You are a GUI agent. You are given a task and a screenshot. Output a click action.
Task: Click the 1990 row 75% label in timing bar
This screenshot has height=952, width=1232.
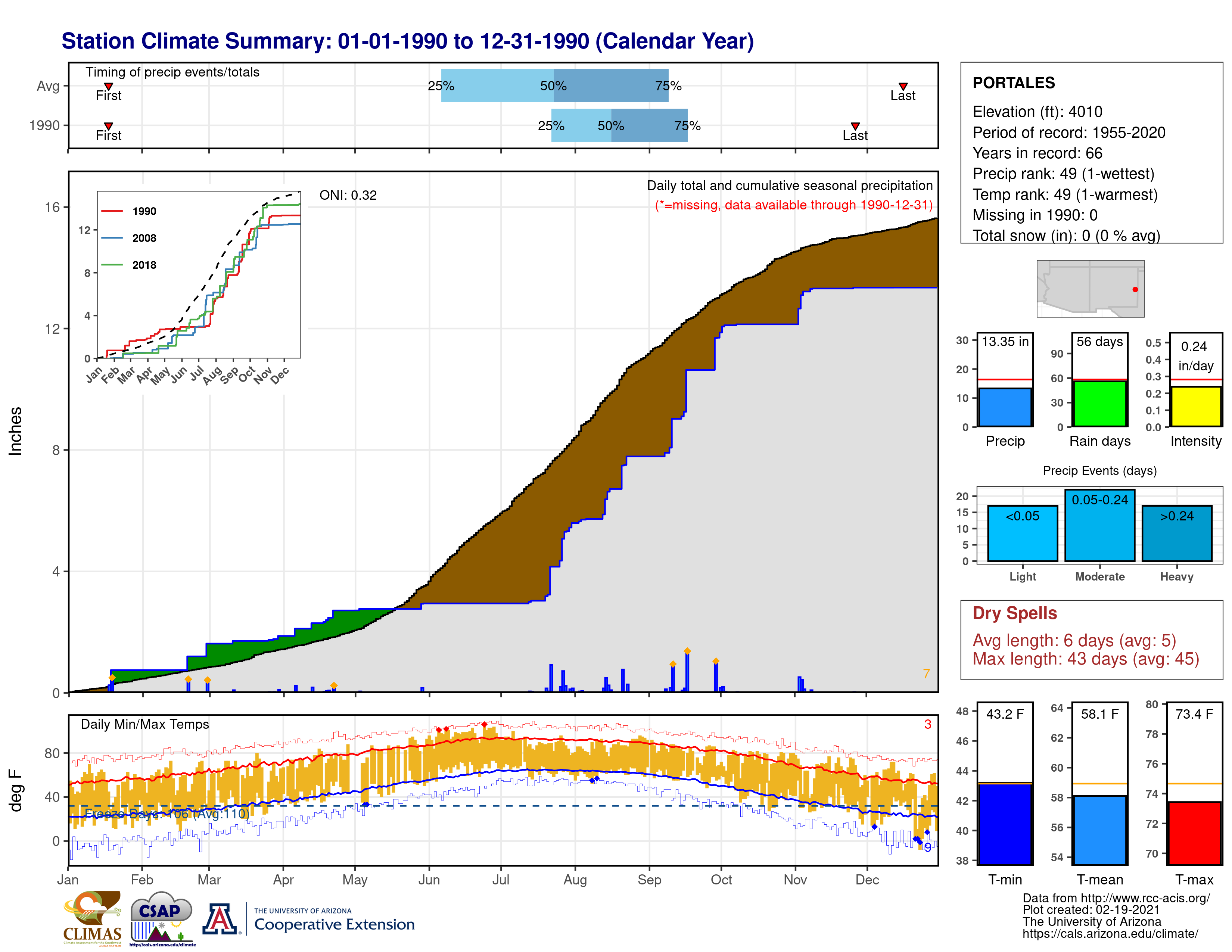[x=687, y=126]
